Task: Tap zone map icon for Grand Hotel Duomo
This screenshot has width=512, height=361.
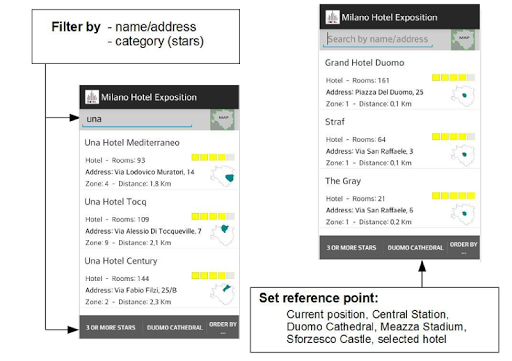Action: [x=463, y=96]
